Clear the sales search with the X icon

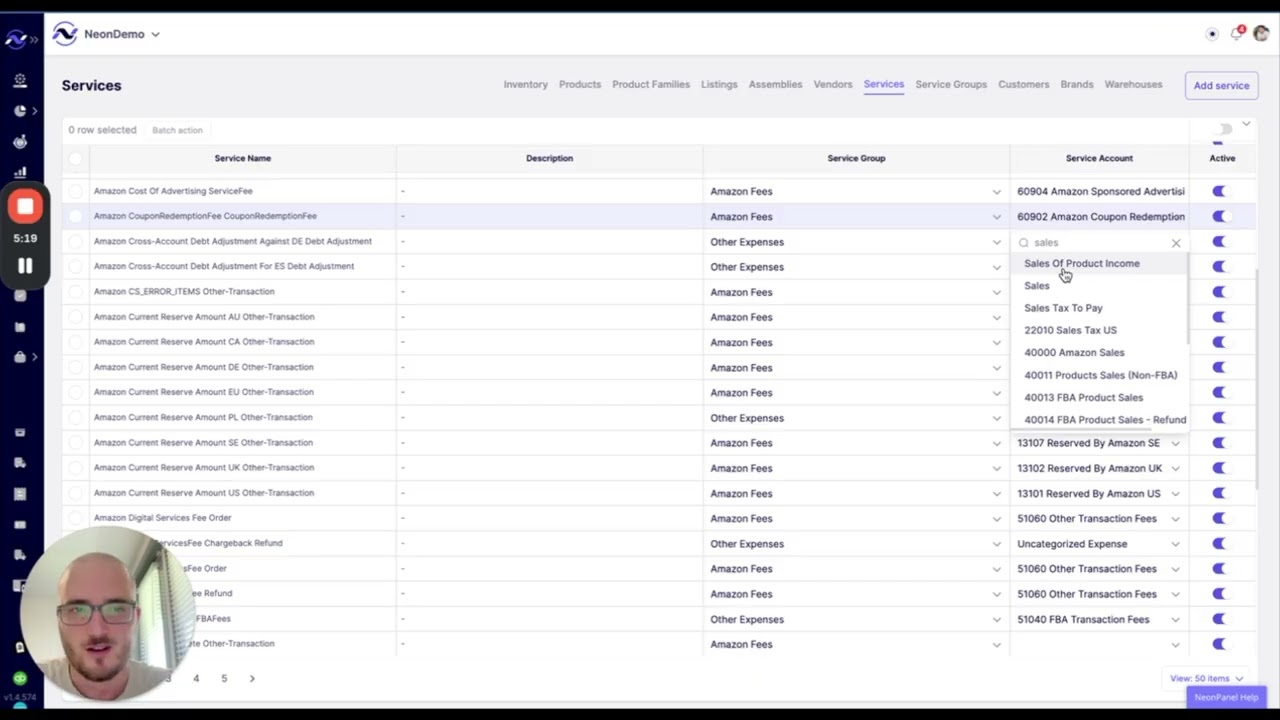tap(1176, 243)
